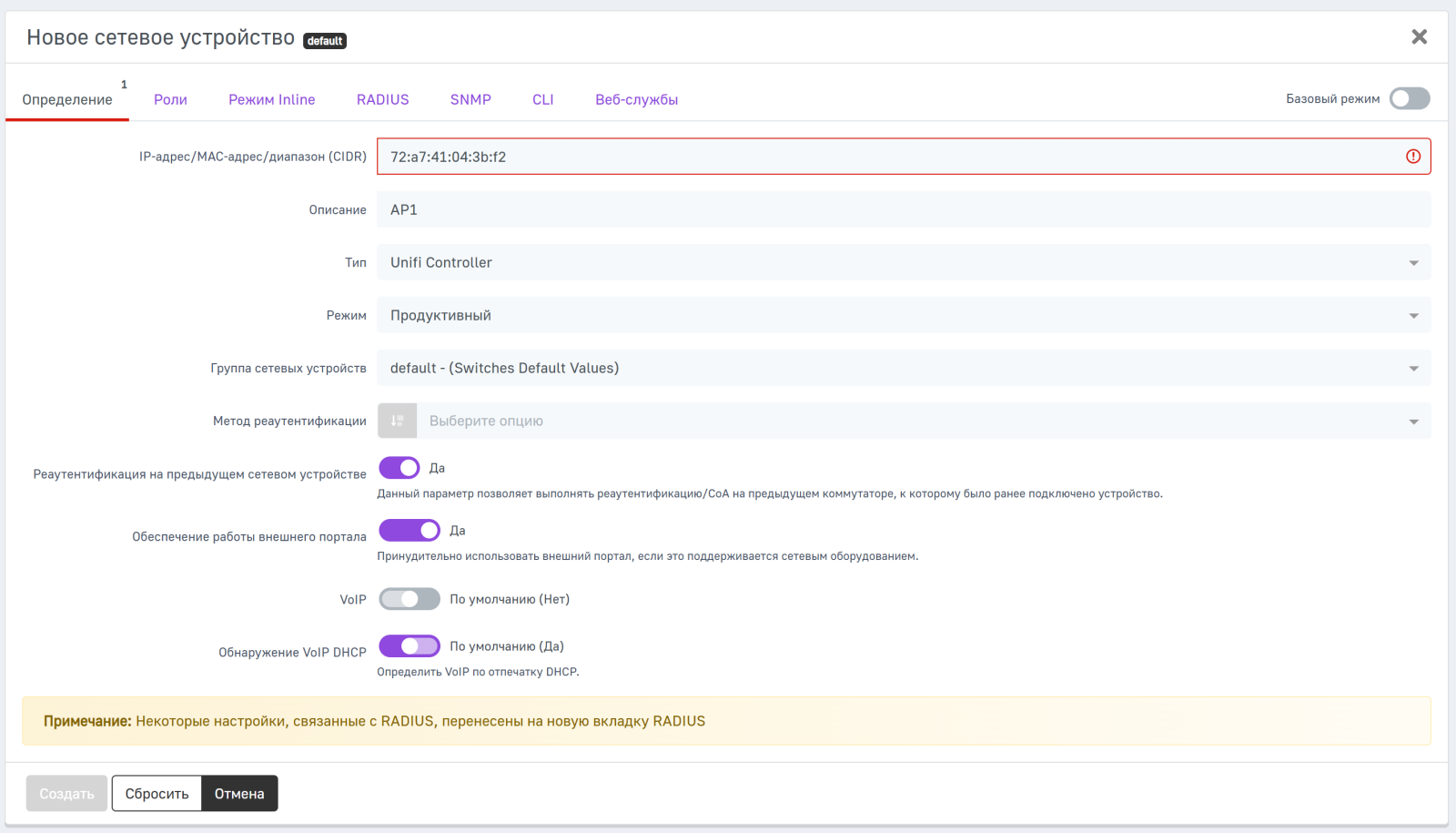The height and width of the screenshot is (833, 1456).
Task: Expand the Режим dropdown set to Продуктивный
Action: tap(903, 315)
